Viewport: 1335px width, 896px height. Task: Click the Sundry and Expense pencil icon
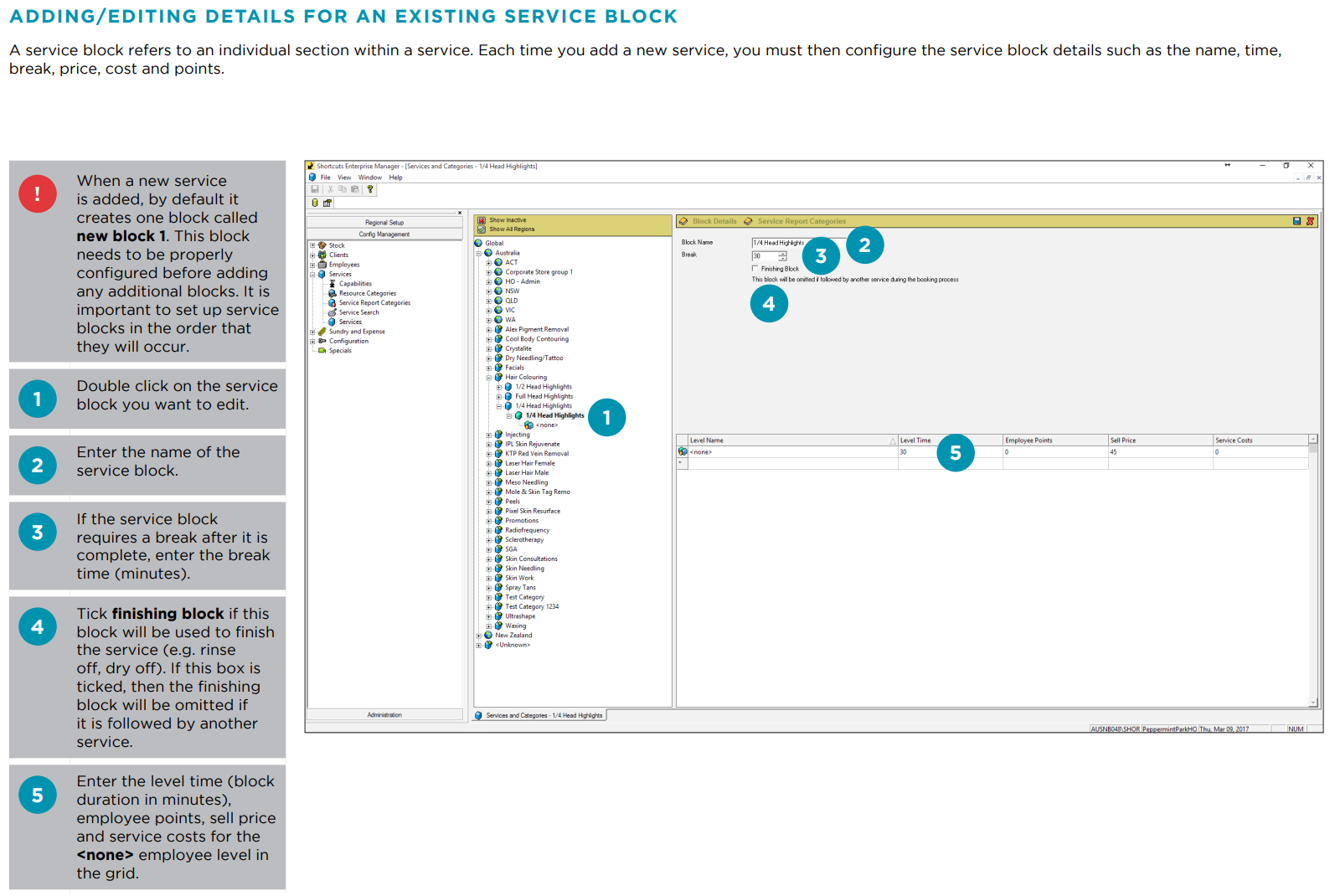pos(322,332)
